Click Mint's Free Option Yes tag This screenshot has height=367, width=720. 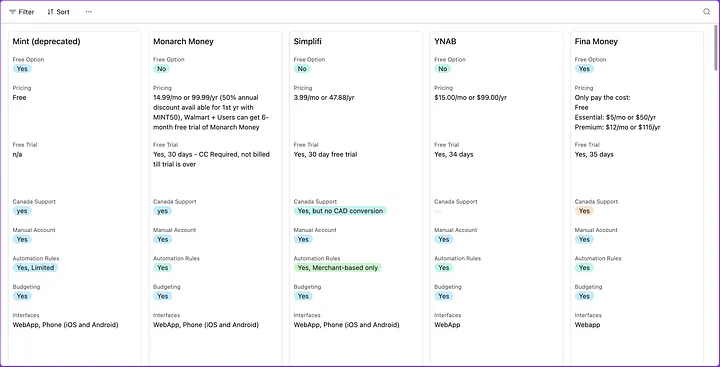pyautogui.click(x=22, y=69)
